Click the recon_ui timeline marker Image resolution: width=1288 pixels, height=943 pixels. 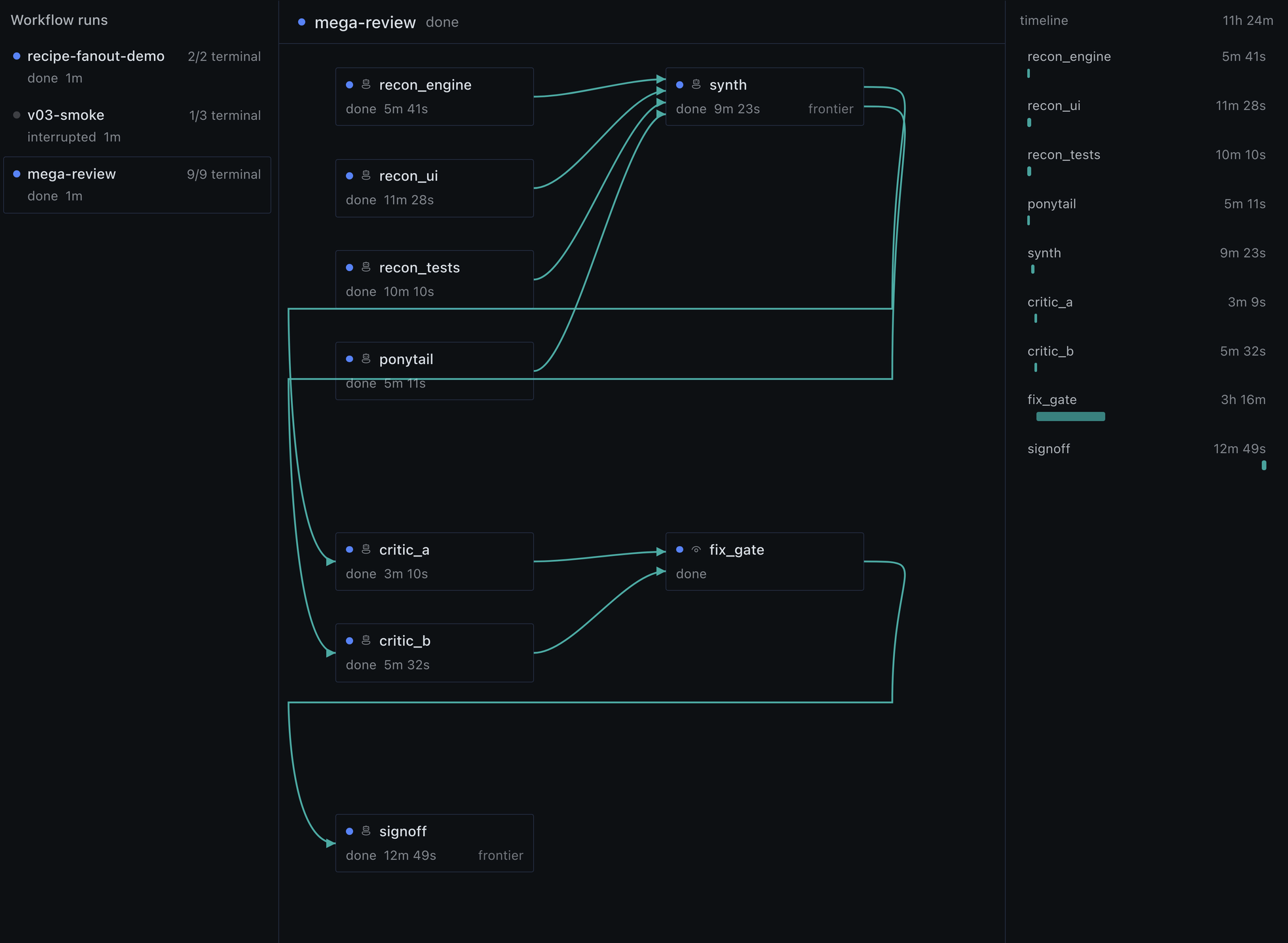(x=1029, y=122)
